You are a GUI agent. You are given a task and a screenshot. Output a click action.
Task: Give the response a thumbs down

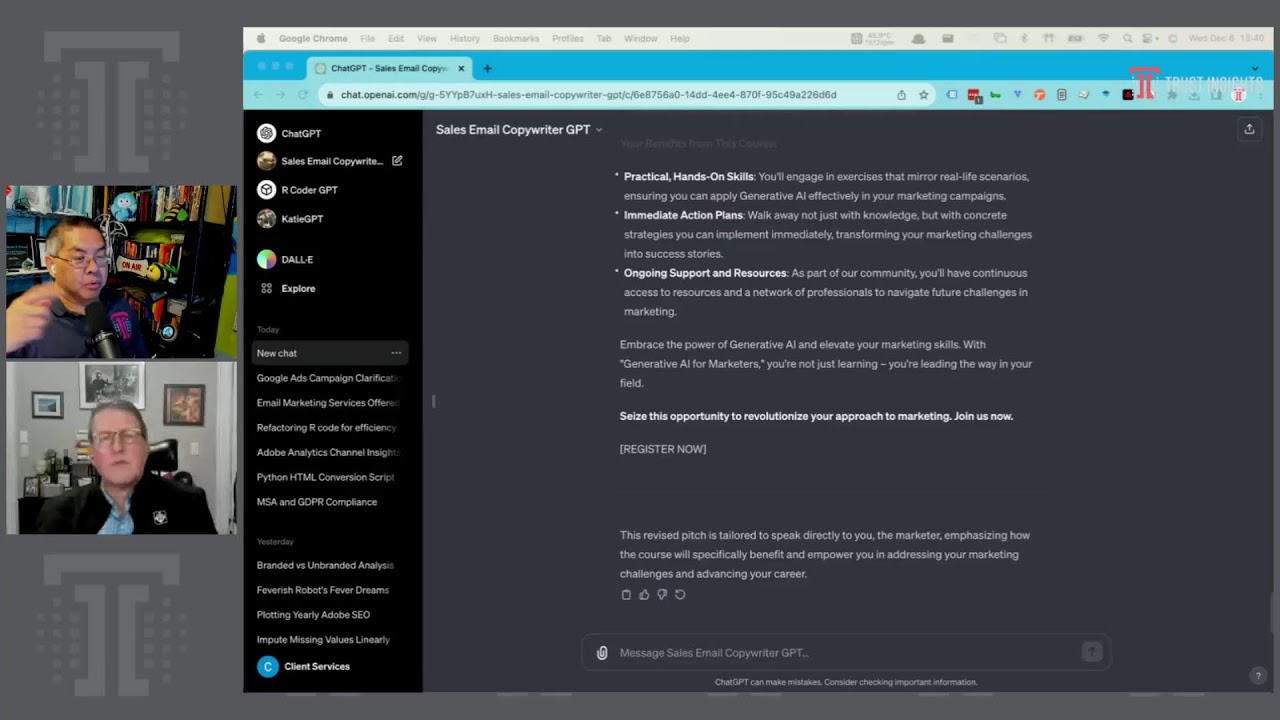tap(662, 594)
